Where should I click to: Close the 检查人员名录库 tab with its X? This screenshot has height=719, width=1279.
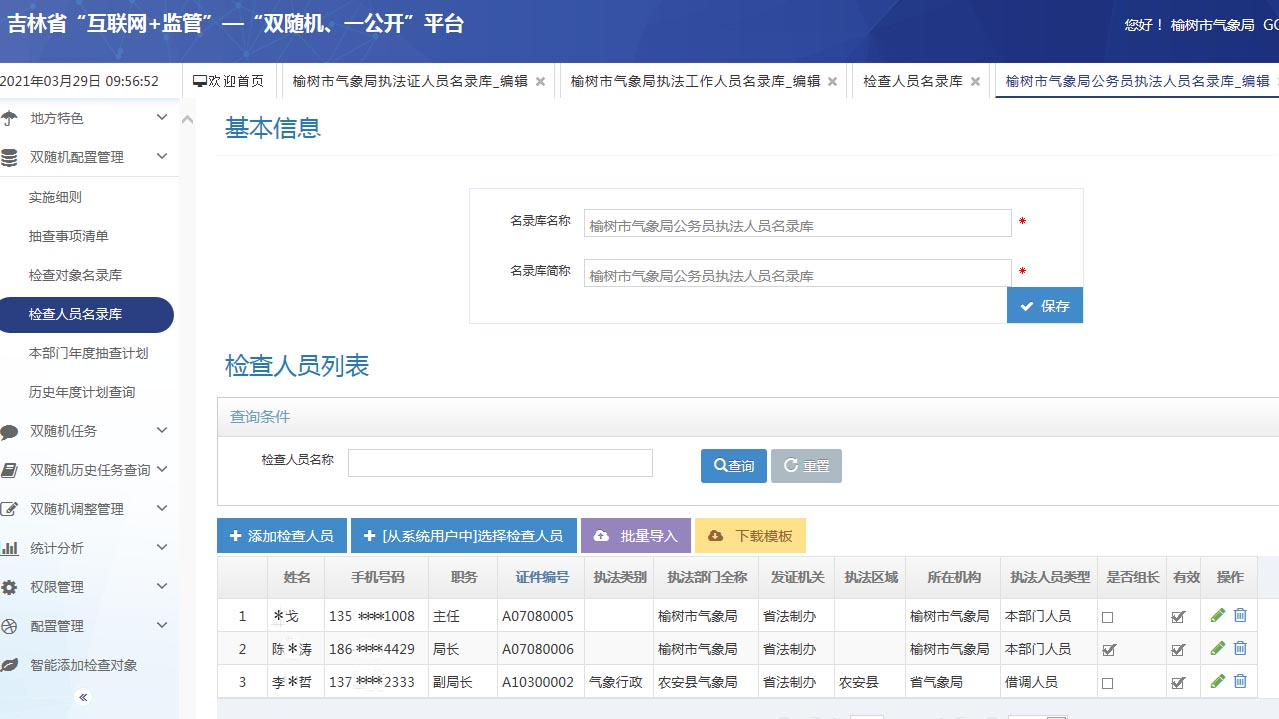pyautogui.click(x=976, y=82)
